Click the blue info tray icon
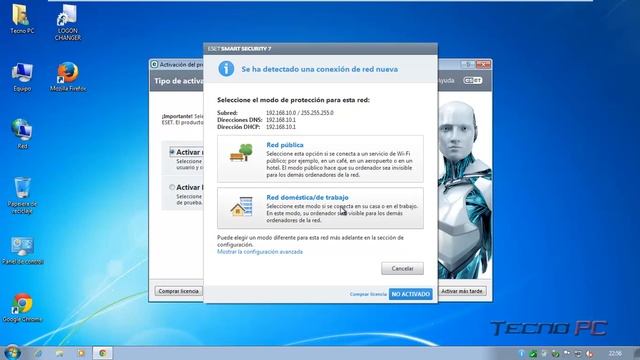 522,354
